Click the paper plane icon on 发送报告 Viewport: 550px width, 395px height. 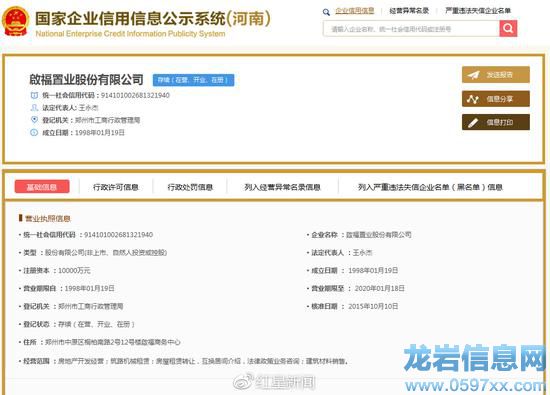tap(474, 75)
